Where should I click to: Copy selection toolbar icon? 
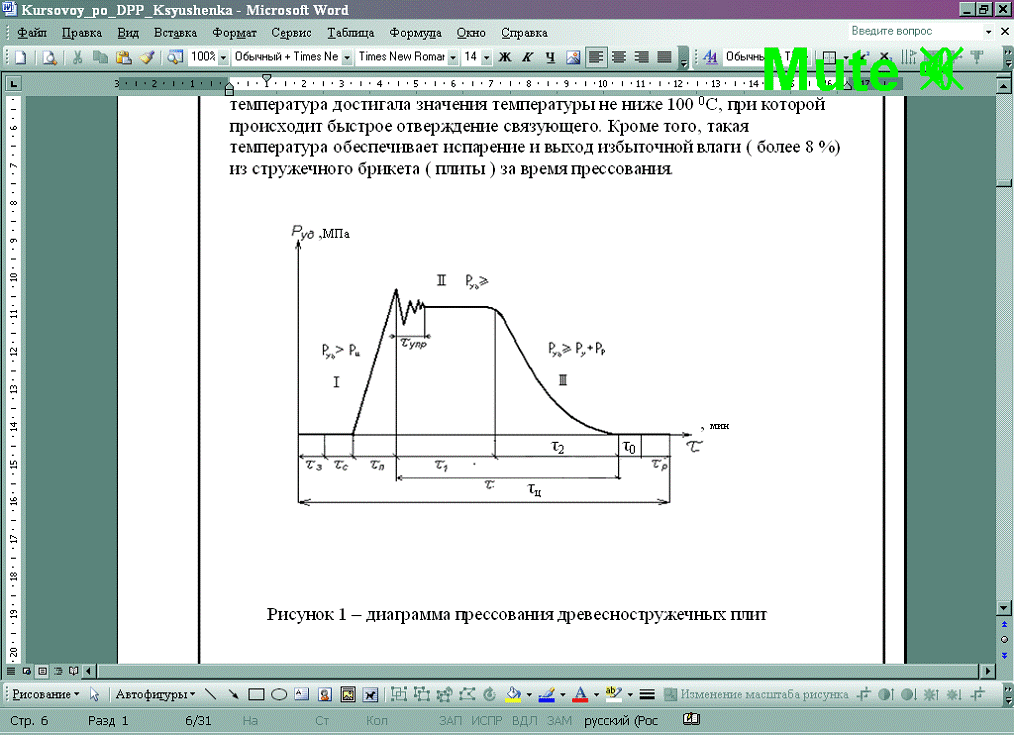100,58
